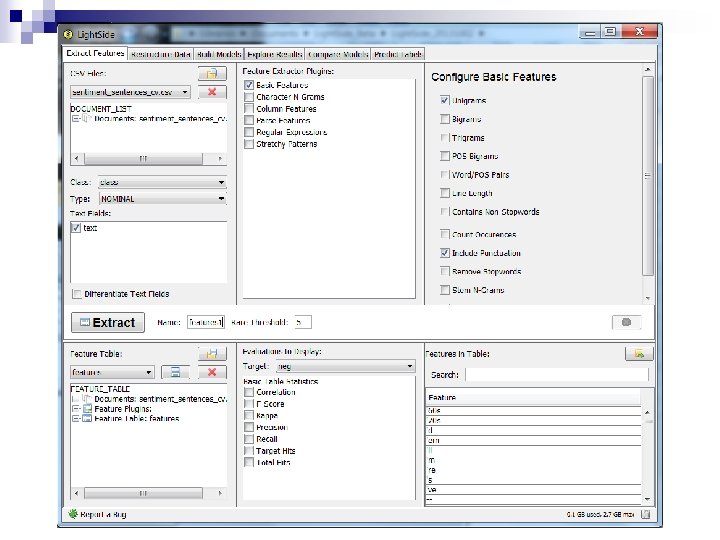Click the FEATURE_TABLE horizontal scrollbar thumb

point(143,493)
